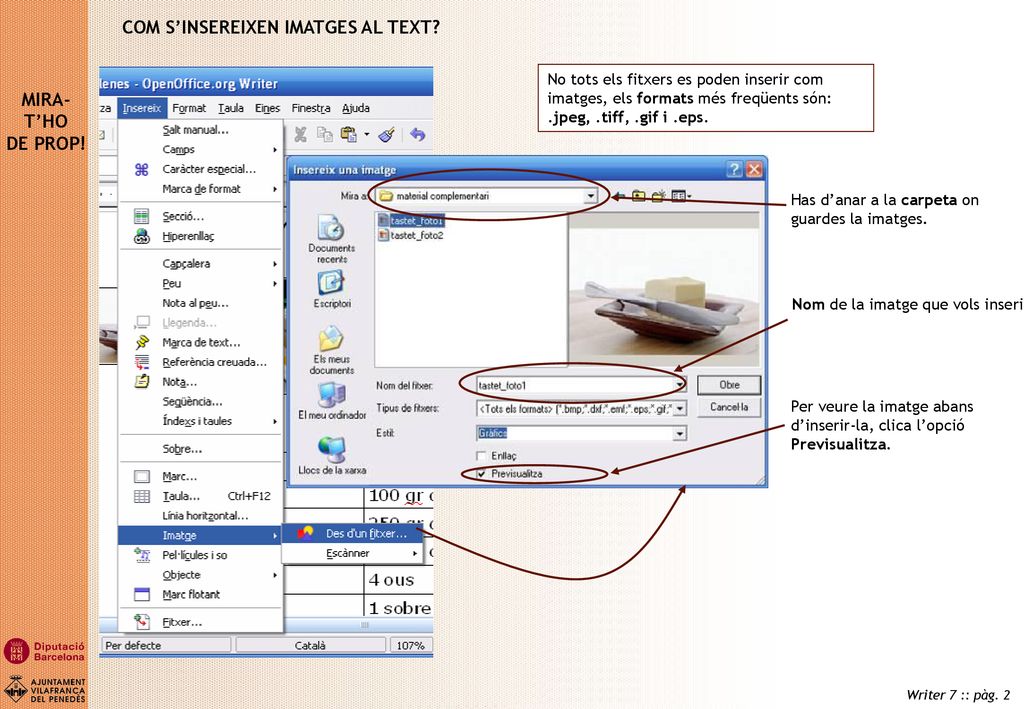This screenshot has width=1024, height=709.
Task: Click the Pel·lícules i so icon
Action: point(142,555)
